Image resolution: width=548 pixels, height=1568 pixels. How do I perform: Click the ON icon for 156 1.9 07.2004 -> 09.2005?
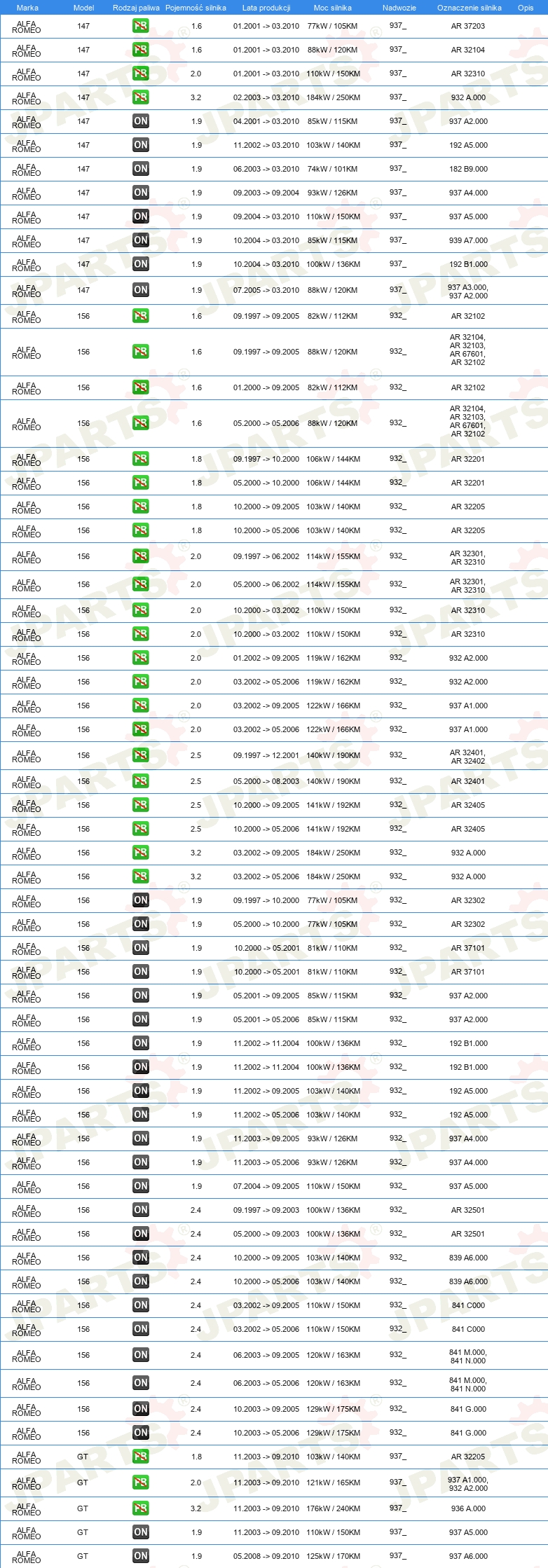140,1186
